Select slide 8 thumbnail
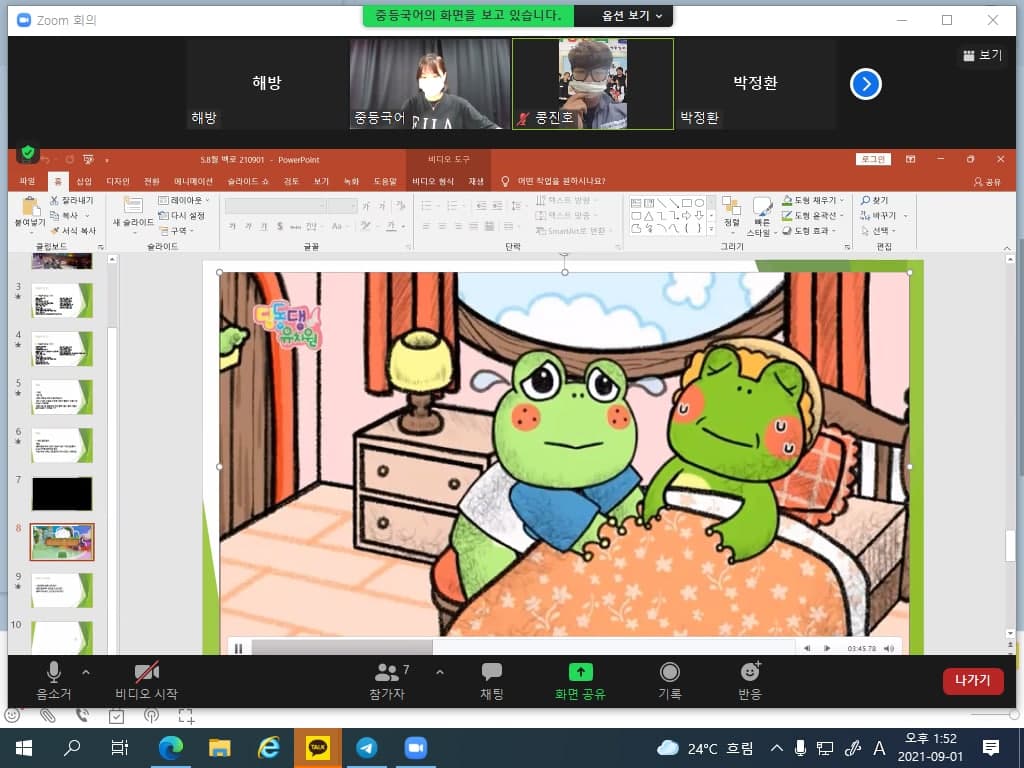This screenshot has height=768, width=1024. click(62, 541)
